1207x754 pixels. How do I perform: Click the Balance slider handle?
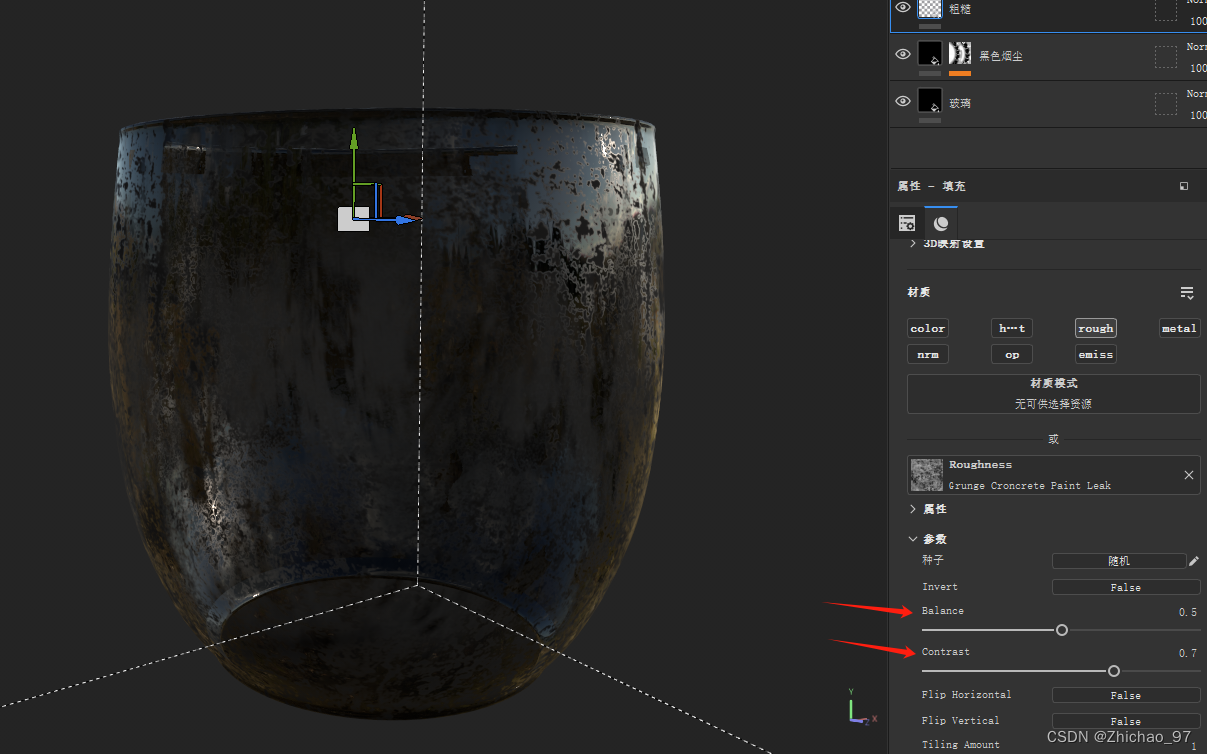tap(1062, 630)
